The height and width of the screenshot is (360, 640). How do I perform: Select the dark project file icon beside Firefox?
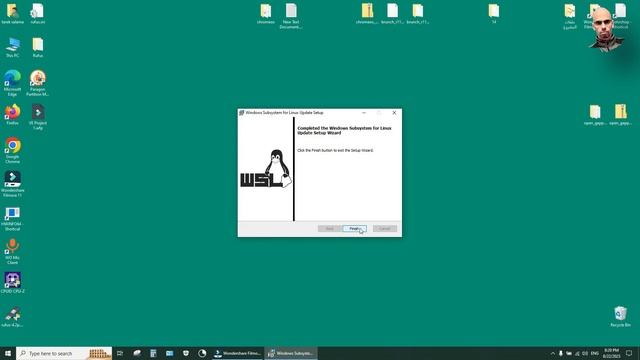coord(38,117)
